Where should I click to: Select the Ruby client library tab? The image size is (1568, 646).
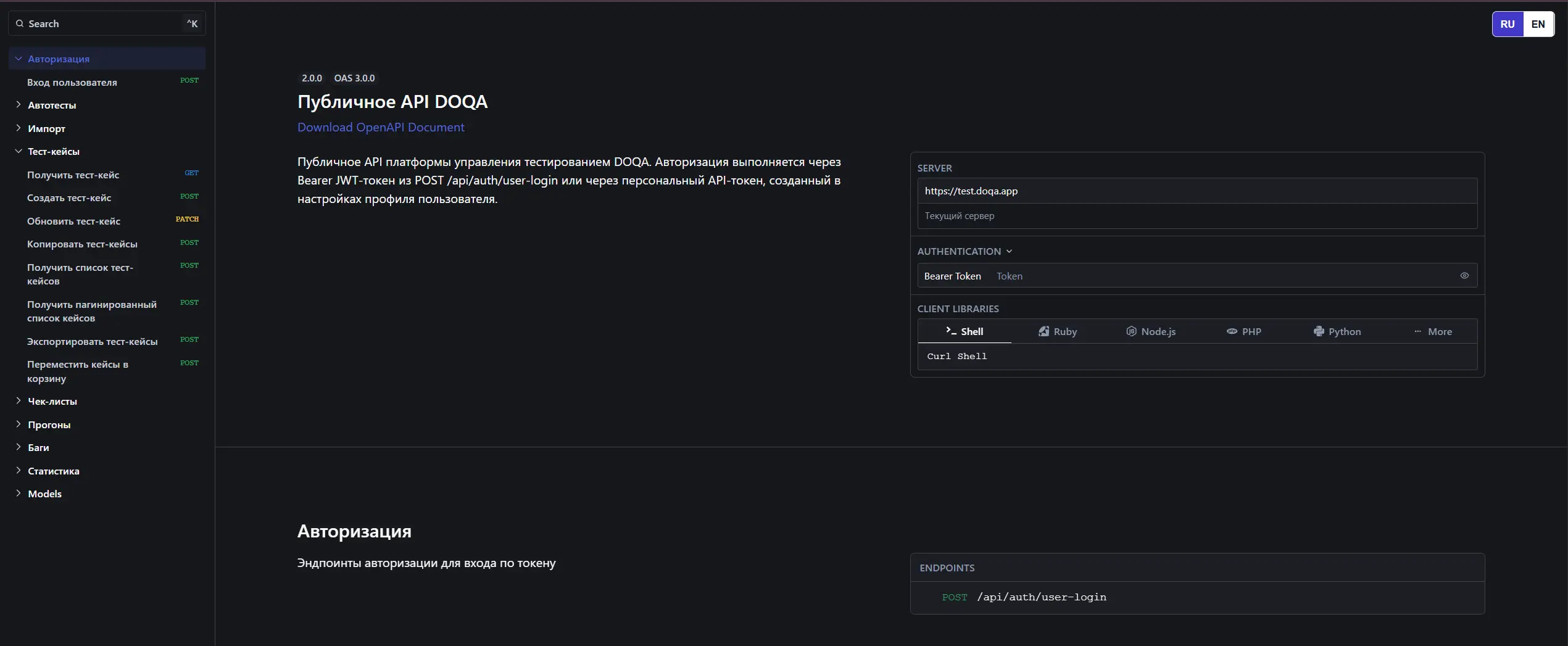(x=1058, y=331)
